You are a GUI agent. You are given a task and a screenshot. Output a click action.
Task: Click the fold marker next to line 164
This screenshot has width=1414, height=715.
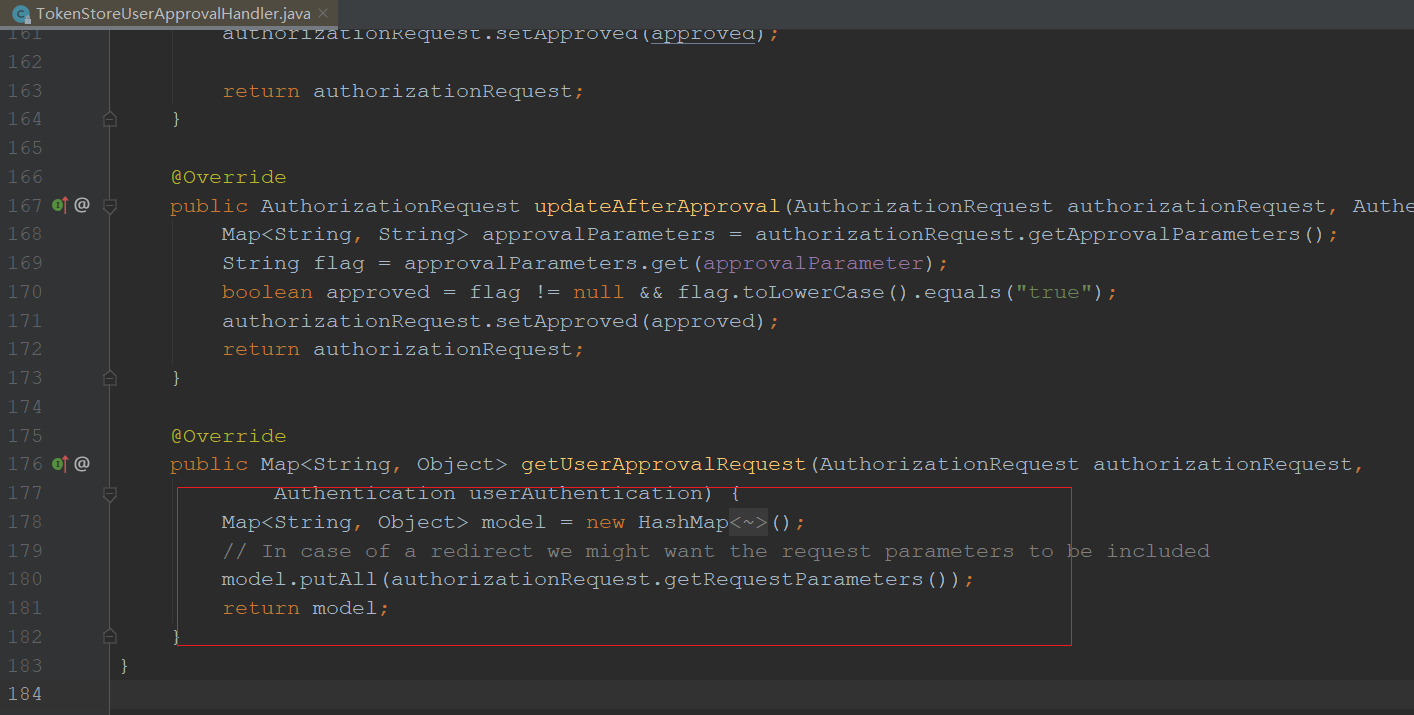(x=110, y=118)
